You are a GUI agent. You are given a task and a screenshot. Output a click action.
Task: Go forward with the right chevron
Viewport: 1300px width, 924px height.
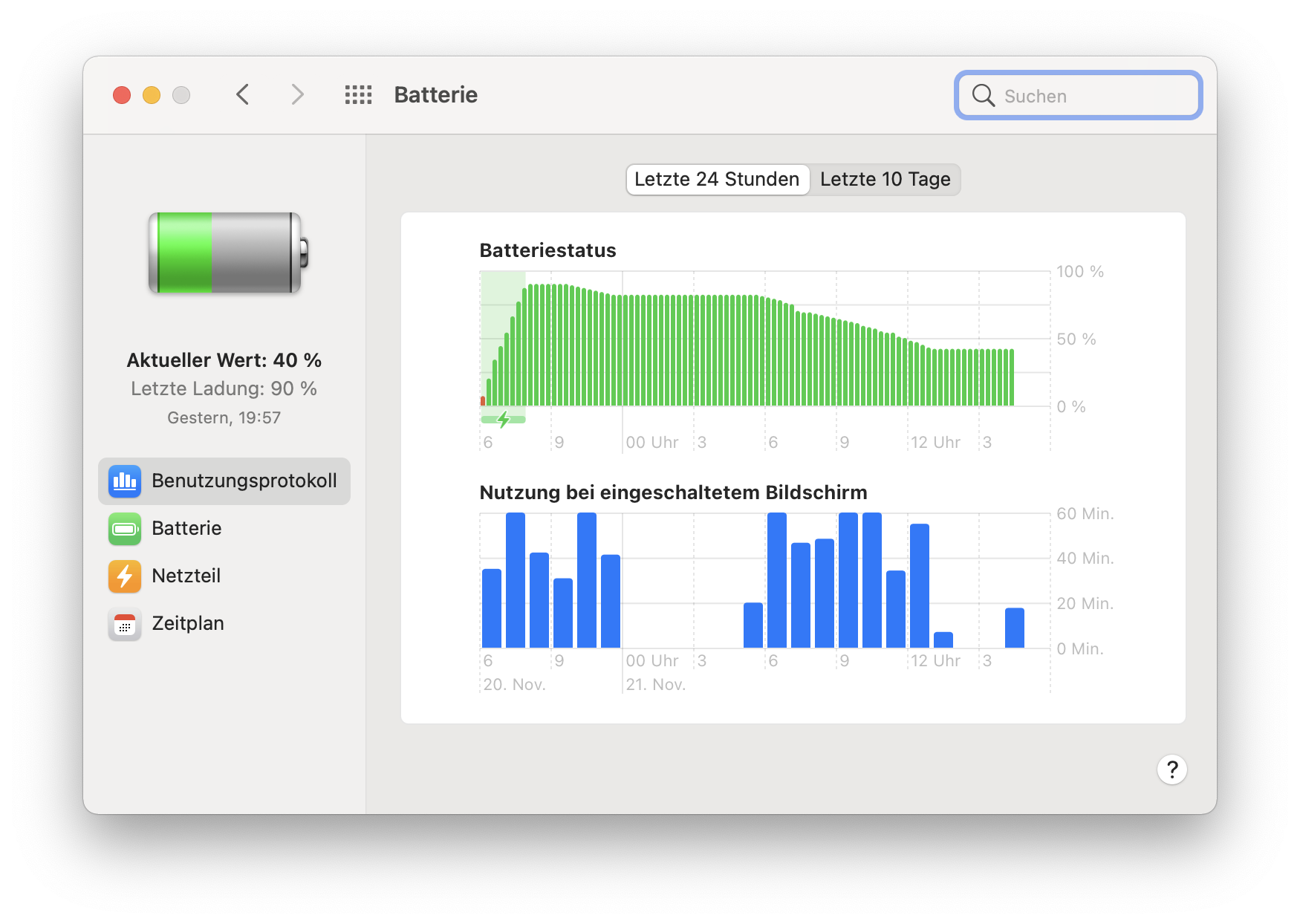pyautogui.click(x=297, y=95)
